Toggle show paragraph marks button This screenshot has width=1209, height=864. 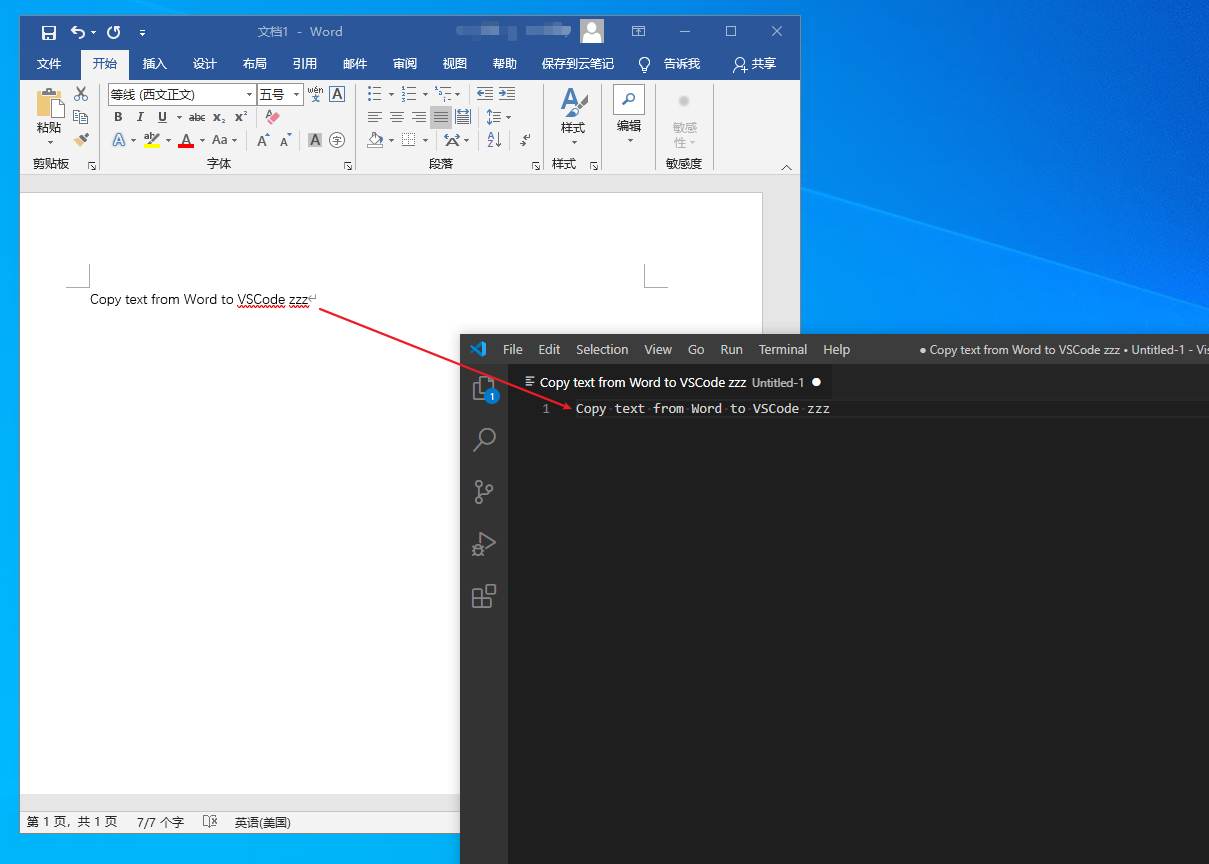point(525,141)
